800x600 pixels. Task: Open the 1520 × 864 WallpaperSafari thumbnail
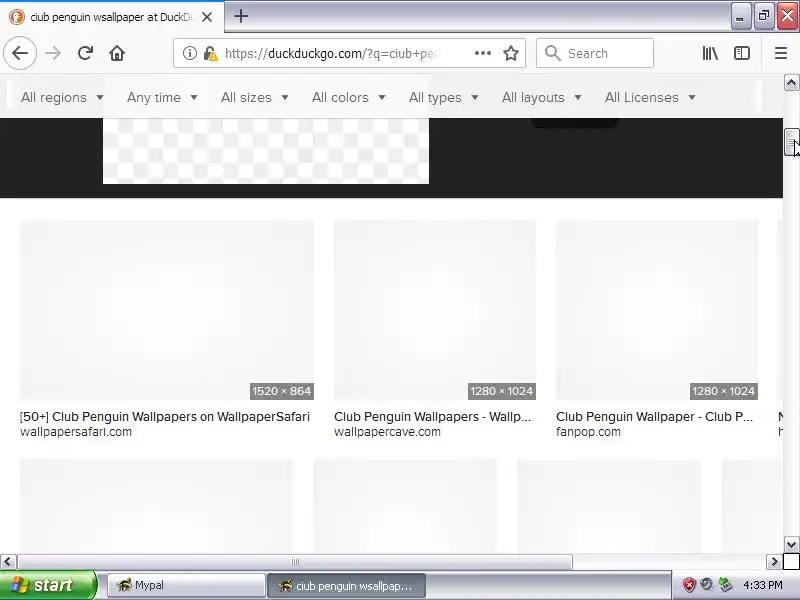167,310
